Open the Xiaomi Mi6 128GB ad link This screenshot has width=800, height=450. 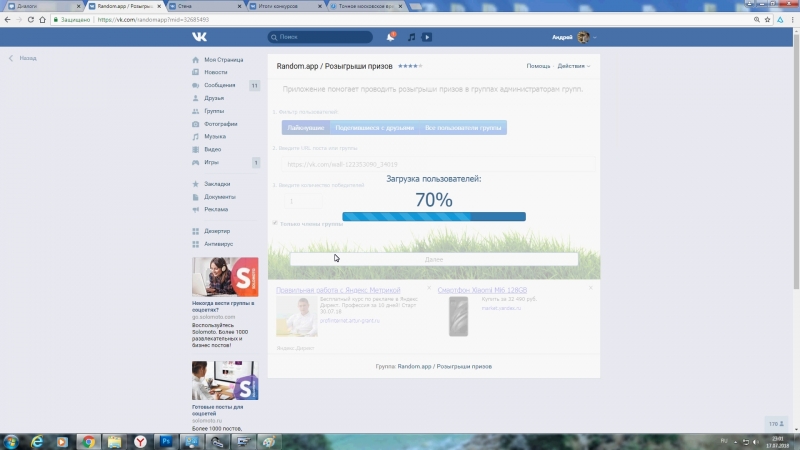pyautogui.click(x=482, y=290)
